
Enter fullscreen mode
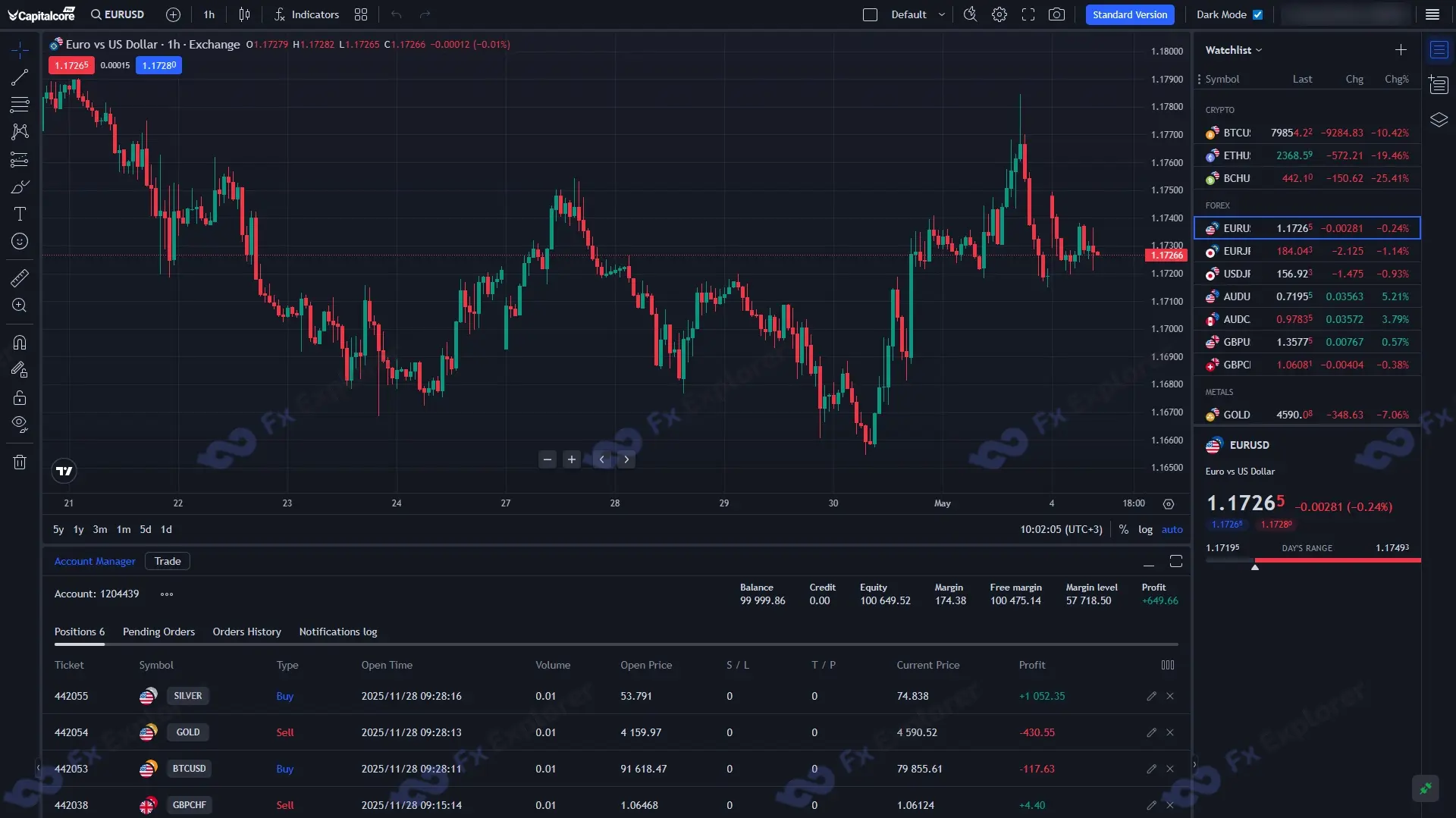(1028, 14)
